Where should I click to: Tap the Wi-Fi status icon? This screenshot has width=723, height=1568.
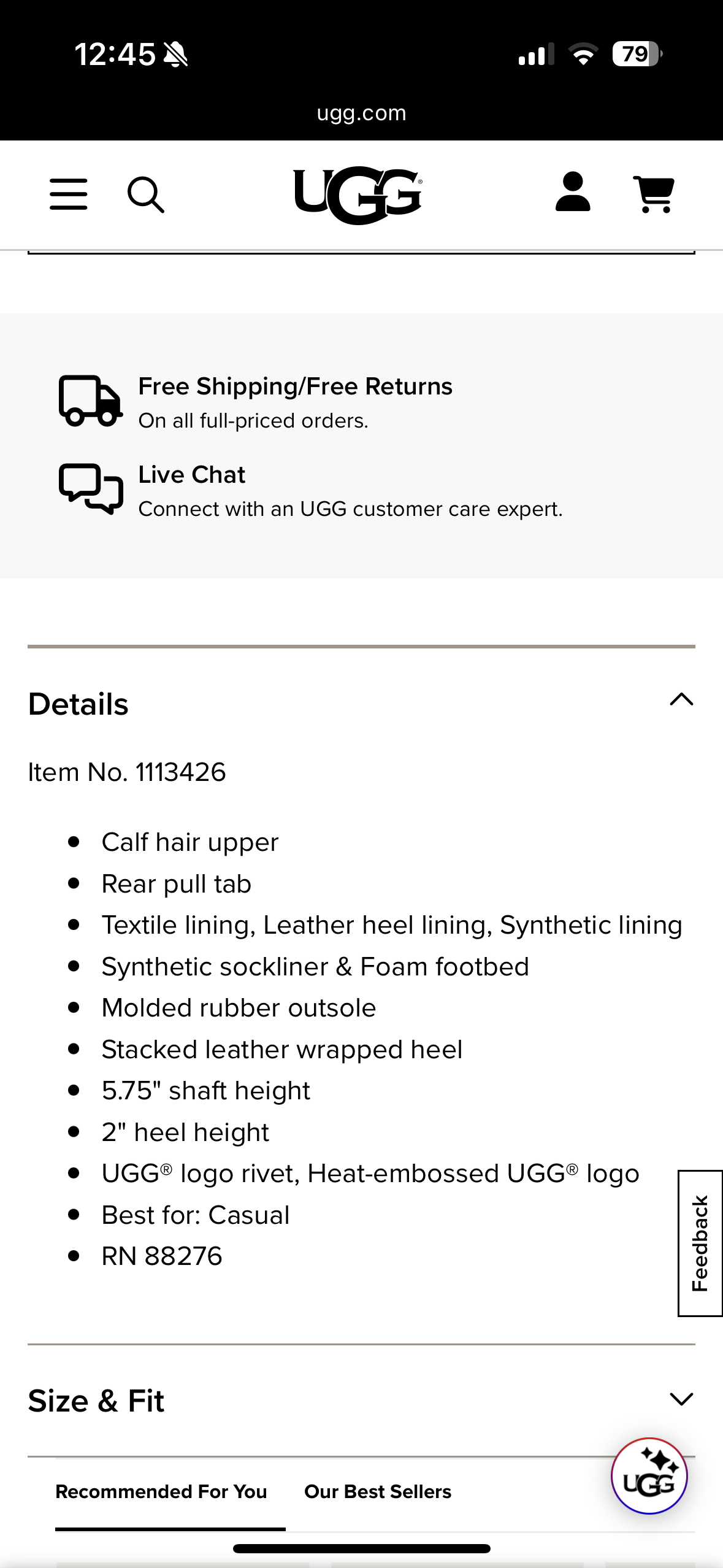click(x=583, y=55)
